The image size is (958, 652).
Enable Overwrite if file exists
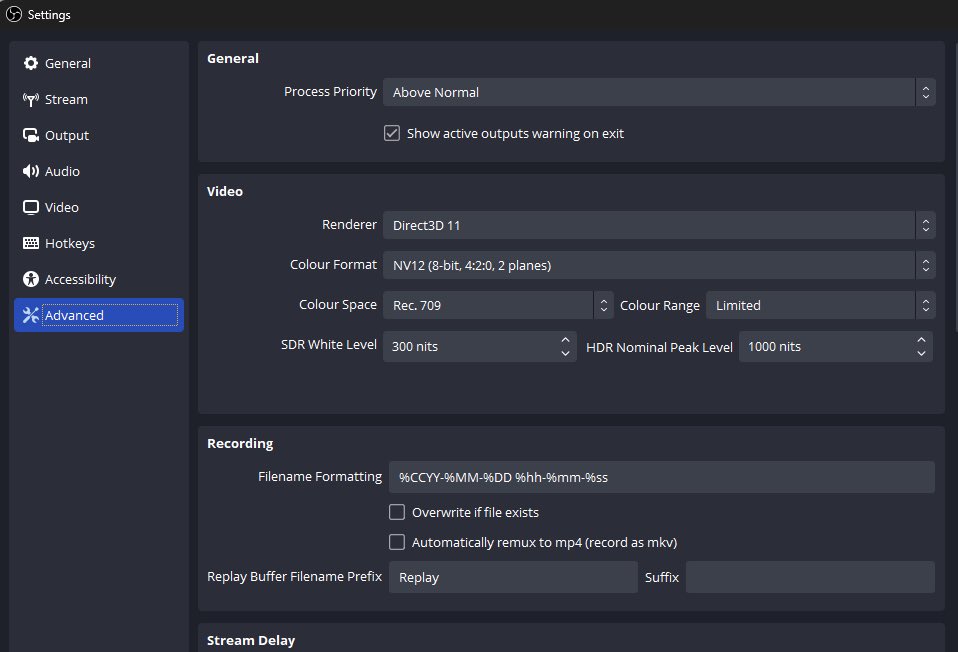(x=397, y=512)
